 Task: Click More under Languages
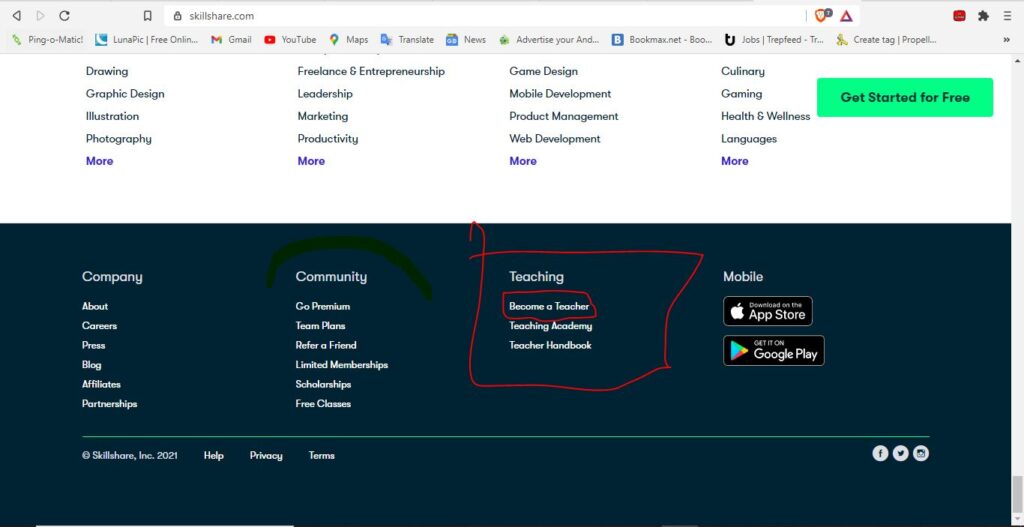735,161
